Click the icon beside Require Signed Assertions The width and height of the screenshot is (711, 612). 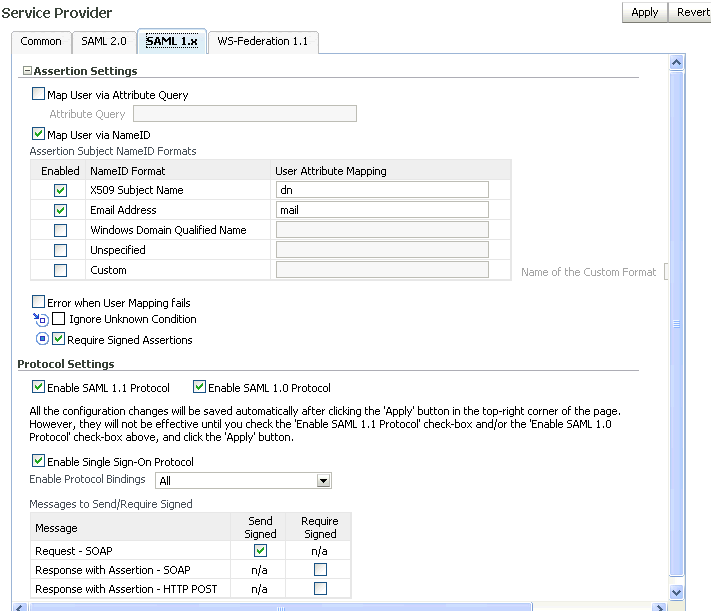[x=41, y=339]
